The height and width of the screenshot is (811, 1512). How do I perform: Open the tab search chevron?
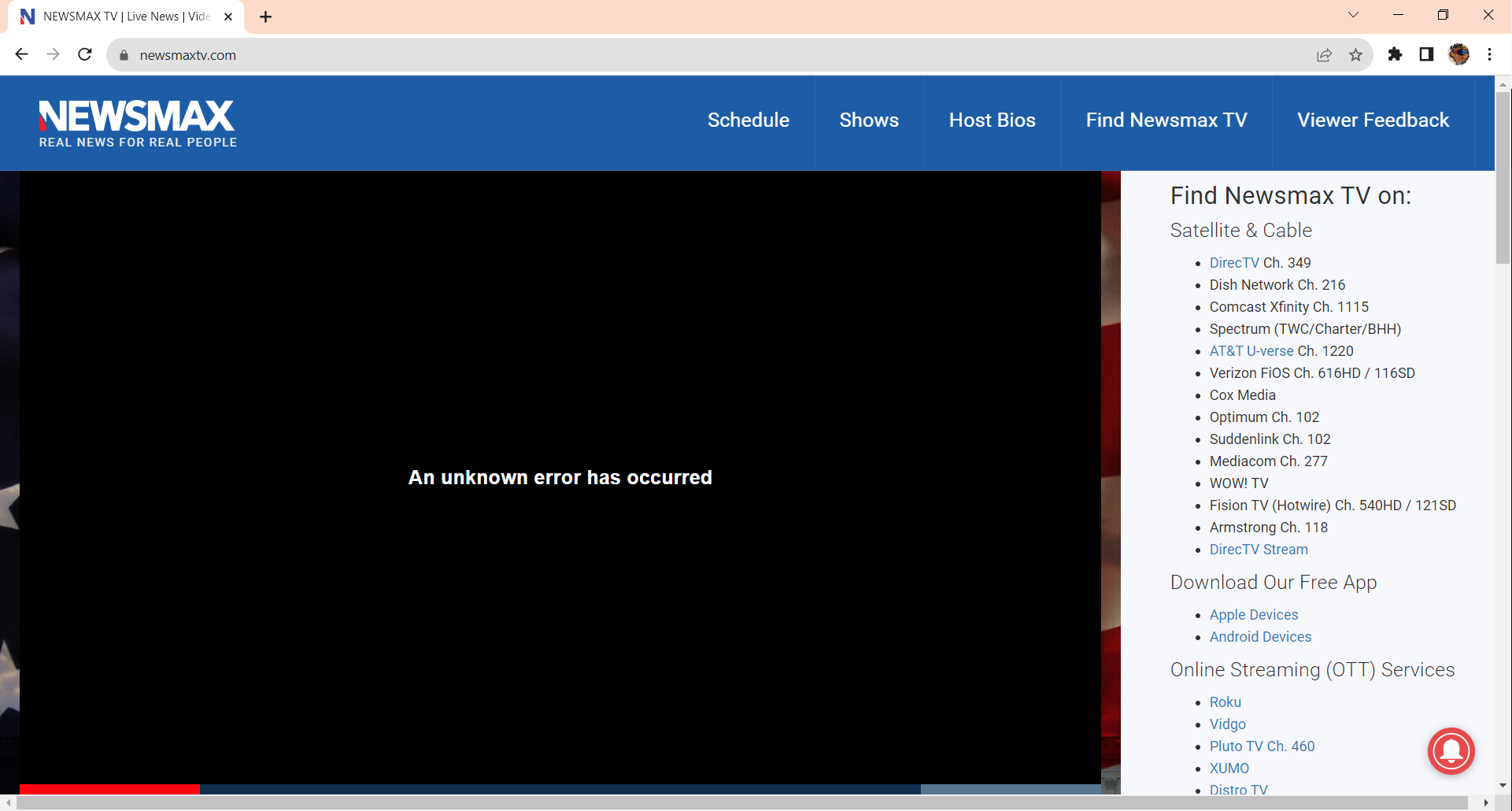(x=1353, y=14)
